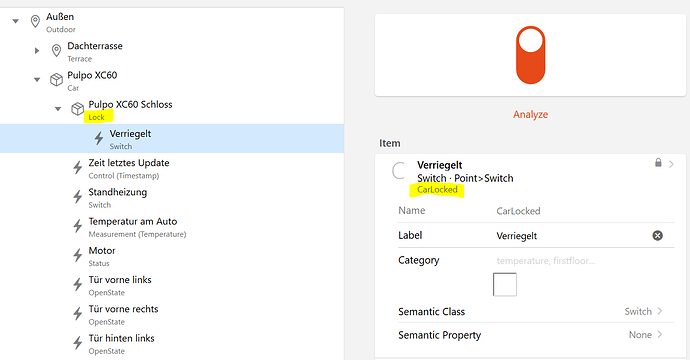690x360 pixels.
Task: Collapse the Pulpo XC60 car node
Action: [x=37, y=80]
